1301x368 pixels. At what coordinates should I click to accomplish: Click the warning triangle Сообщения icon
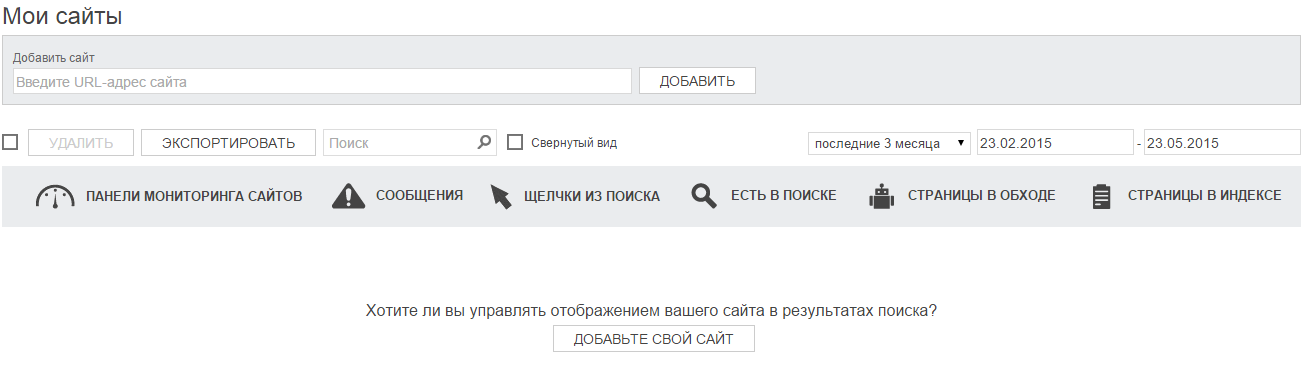click(348, 196)
